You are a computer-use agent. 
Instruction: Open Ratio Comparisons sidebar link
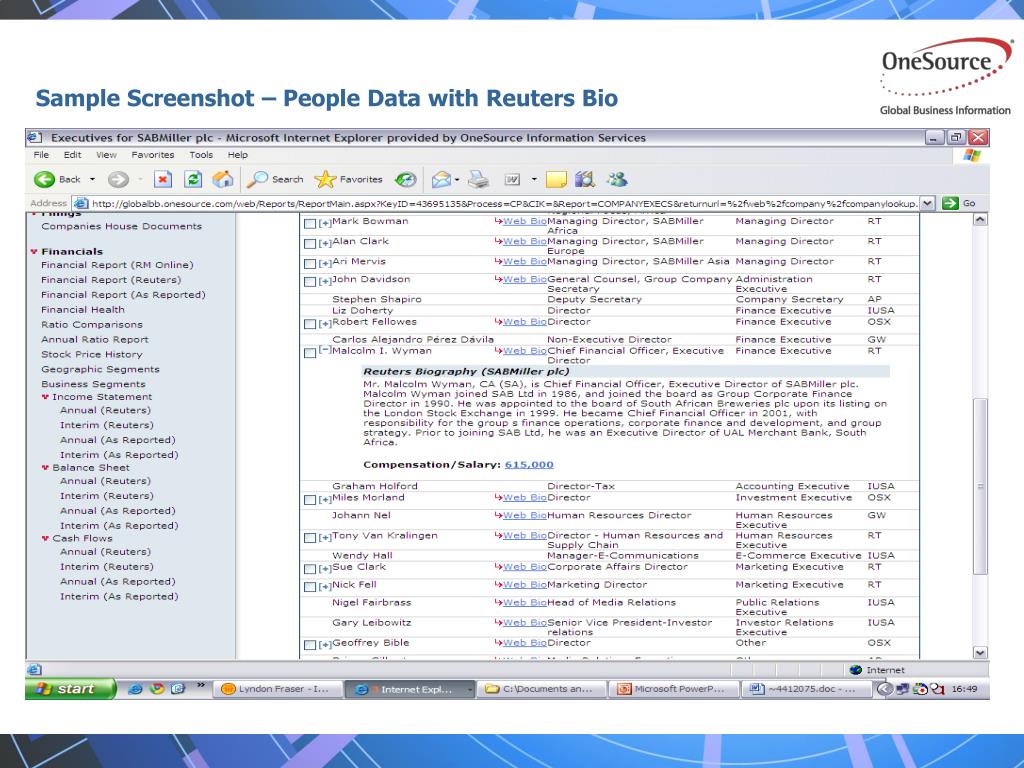(91, 325)
